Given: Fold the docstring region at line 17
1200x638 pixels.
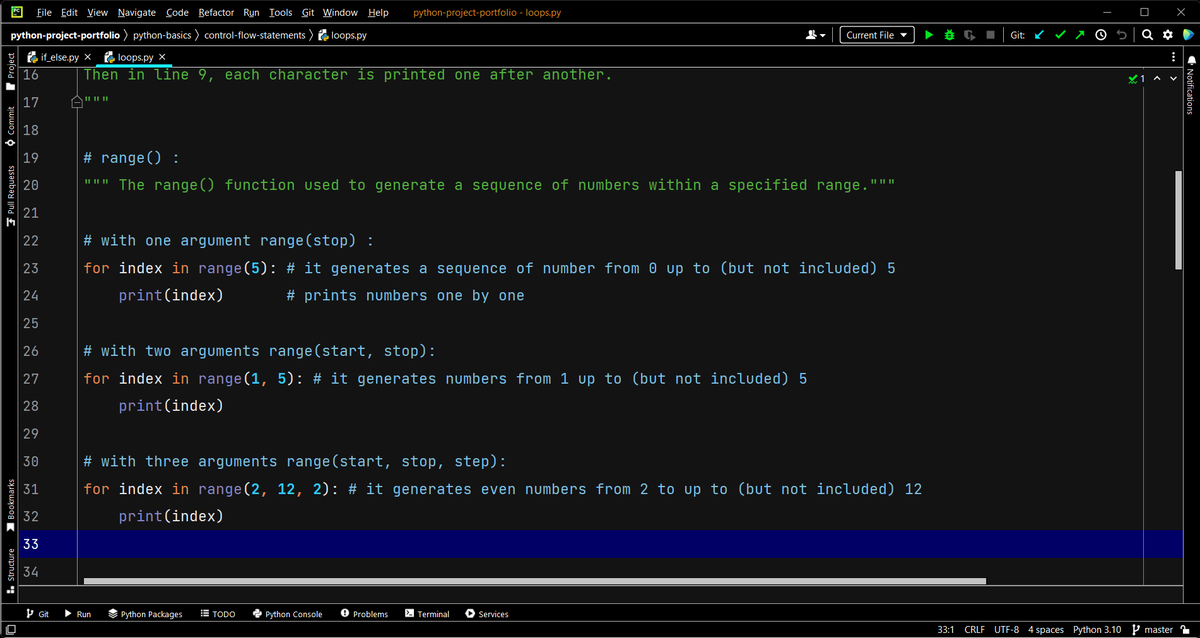Looking at the screenshot, I should (x=76, y=101).
